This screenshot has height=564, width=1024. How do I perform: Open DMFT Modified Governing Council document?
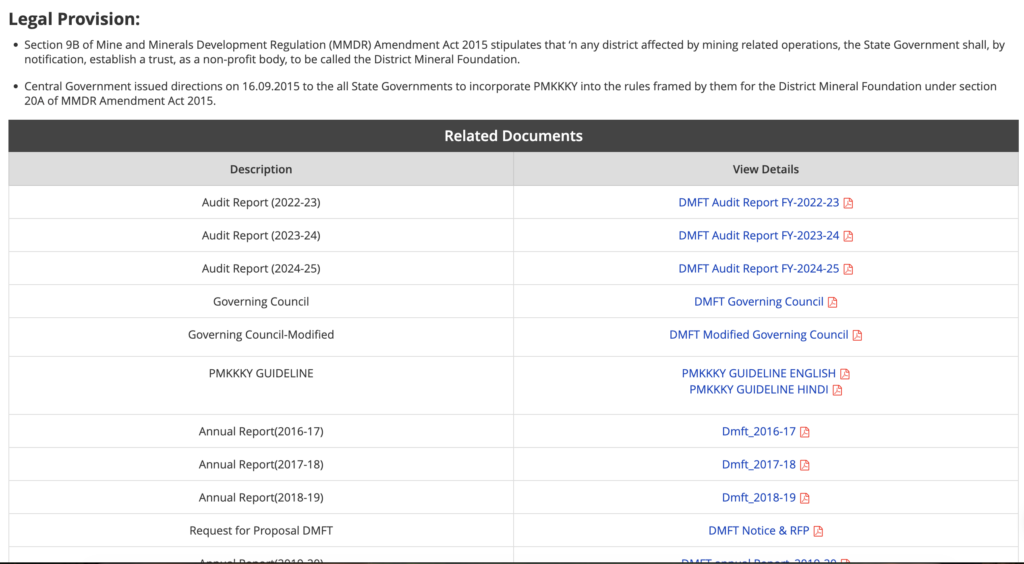[x=758, y=335]
